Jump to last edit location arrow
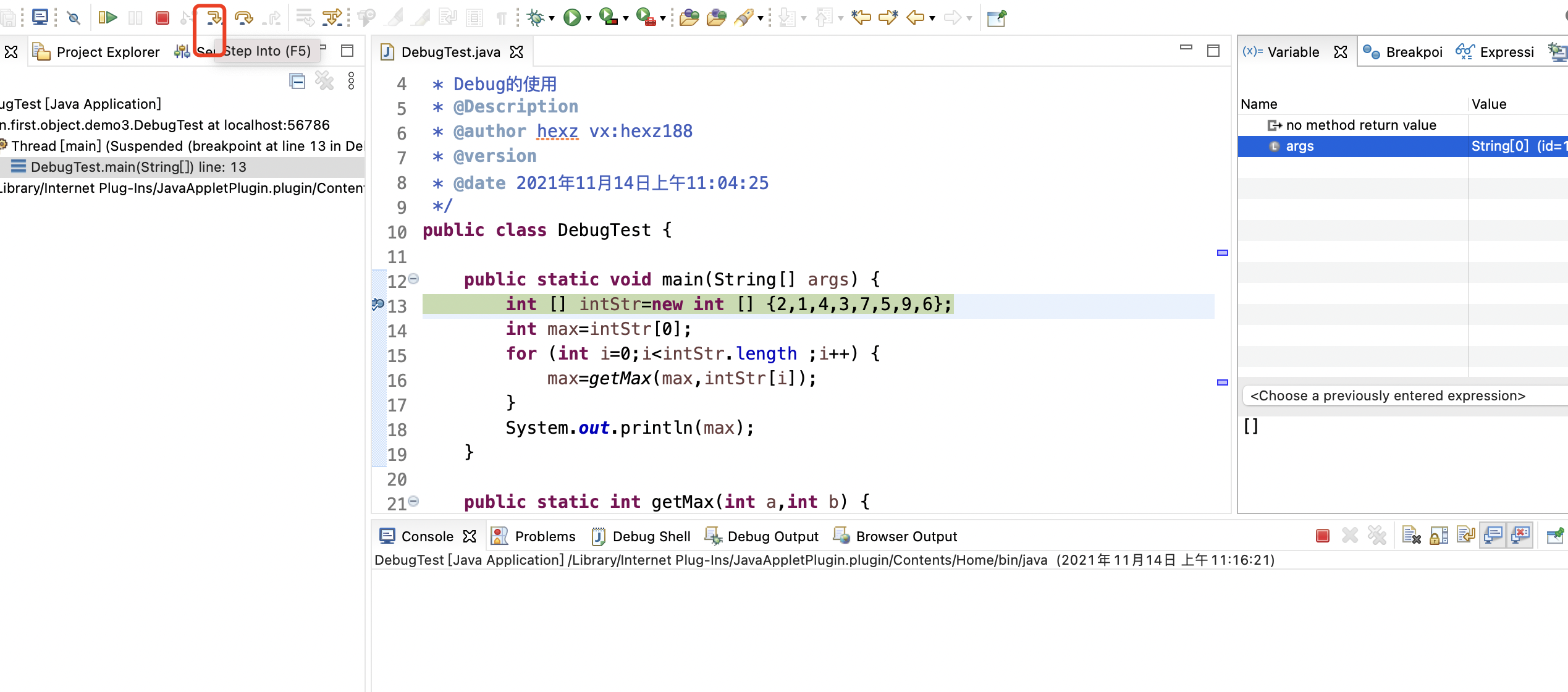Screen dimensions: 1568x692 861,17
